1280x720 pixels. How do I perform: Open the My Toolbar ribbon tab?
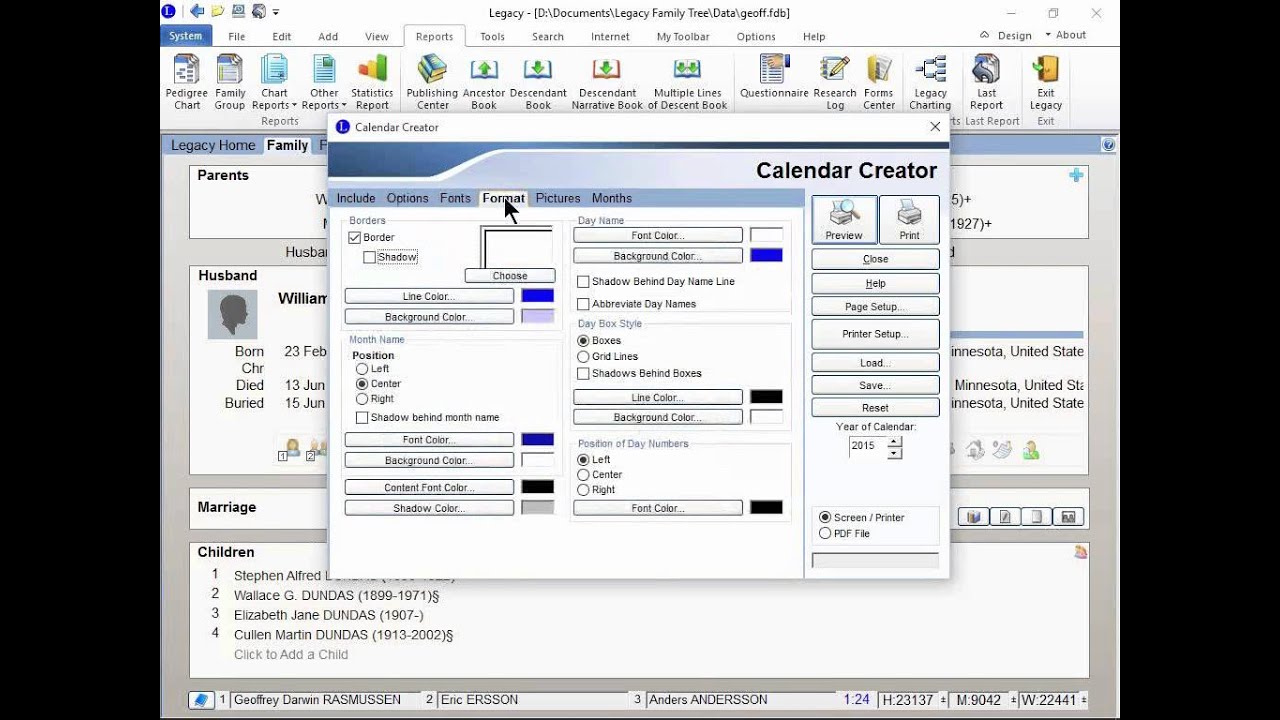(x=683, y=36)
